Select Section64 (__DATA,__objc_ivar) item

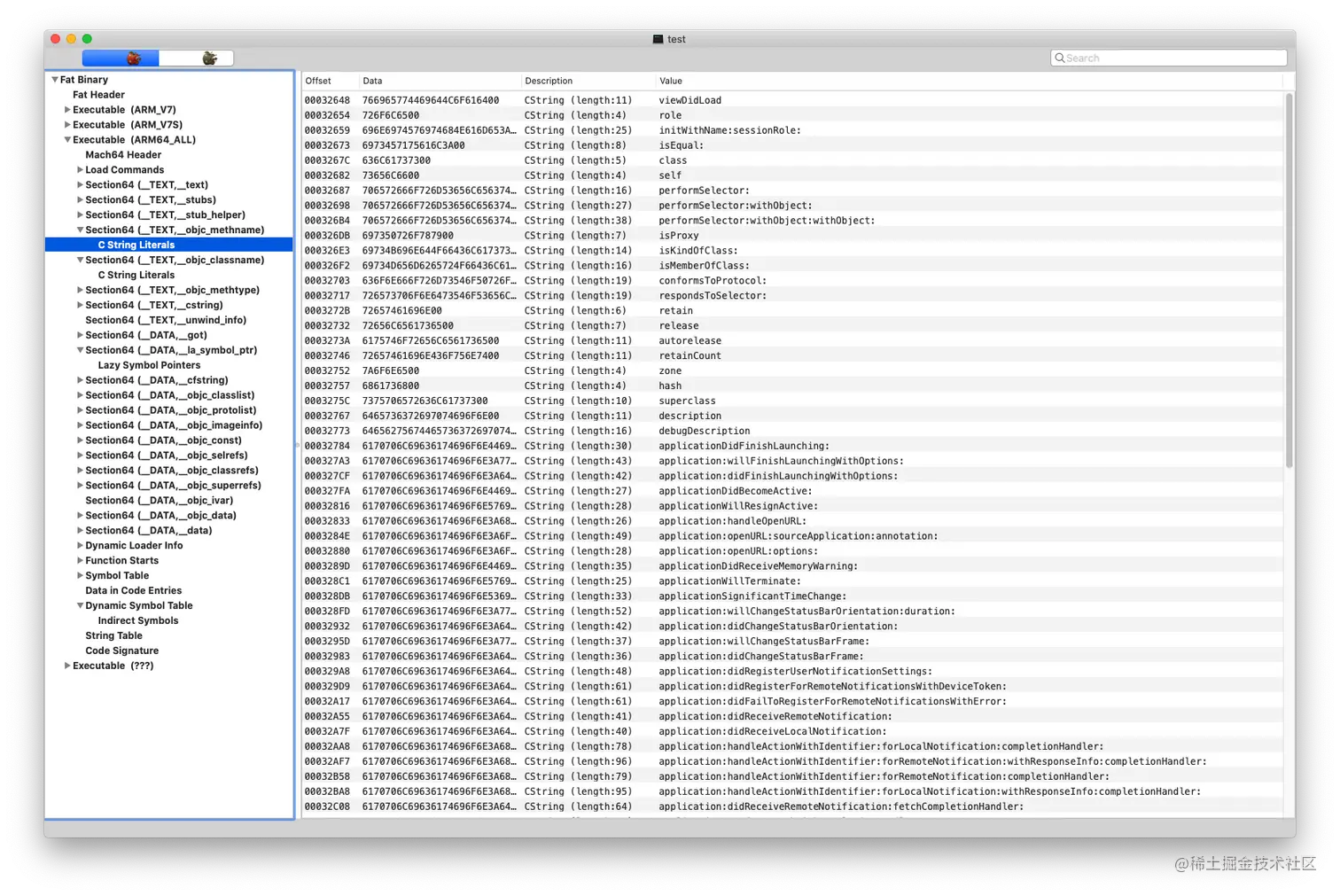[159, 501]
